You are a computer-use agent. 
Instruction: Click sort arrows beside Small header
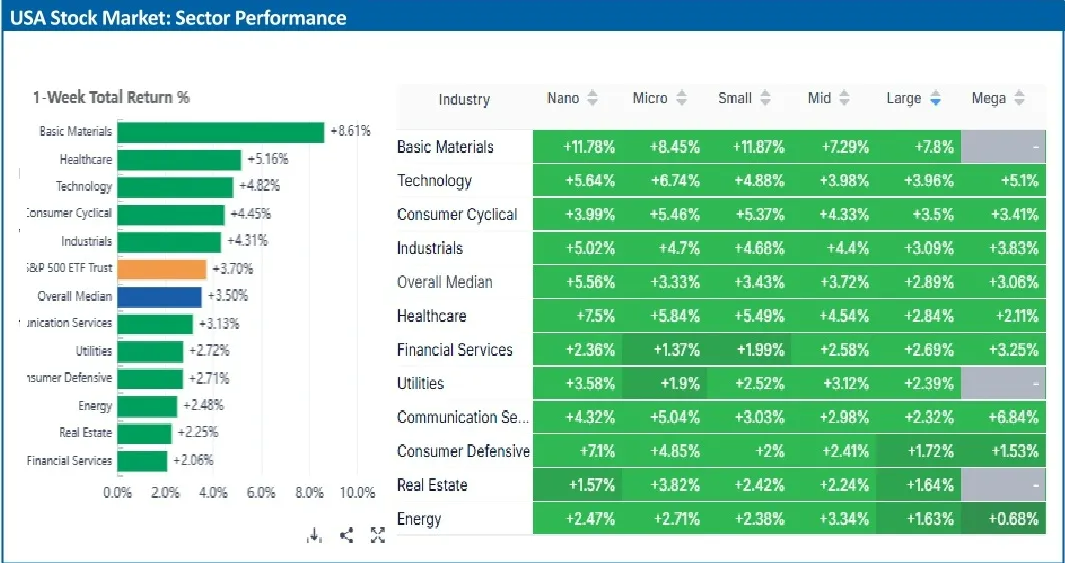pyautogui.click(x=765, y=99)
